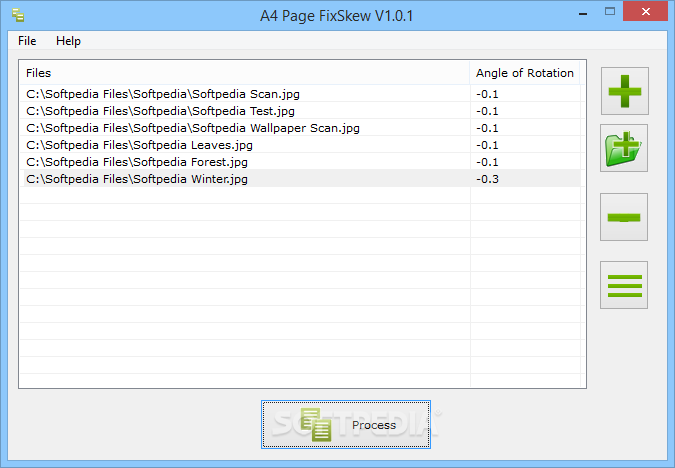Screen dimensions: 675x468
Task: Minimize the A4 Page FixSkew window
Action: 583,13
